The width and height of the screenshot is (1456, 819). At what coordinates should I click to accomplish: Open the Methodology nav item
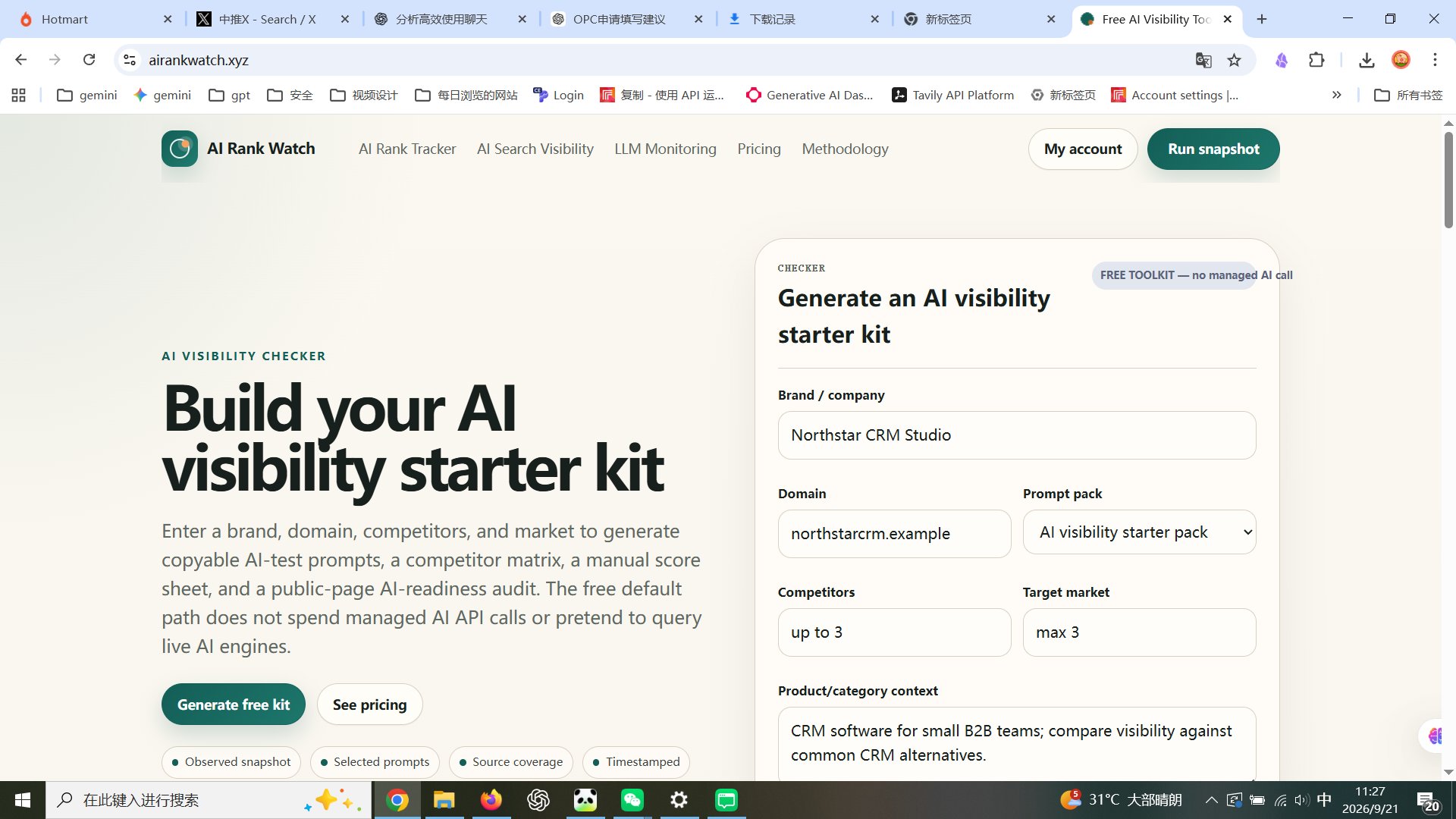point(845,149)
